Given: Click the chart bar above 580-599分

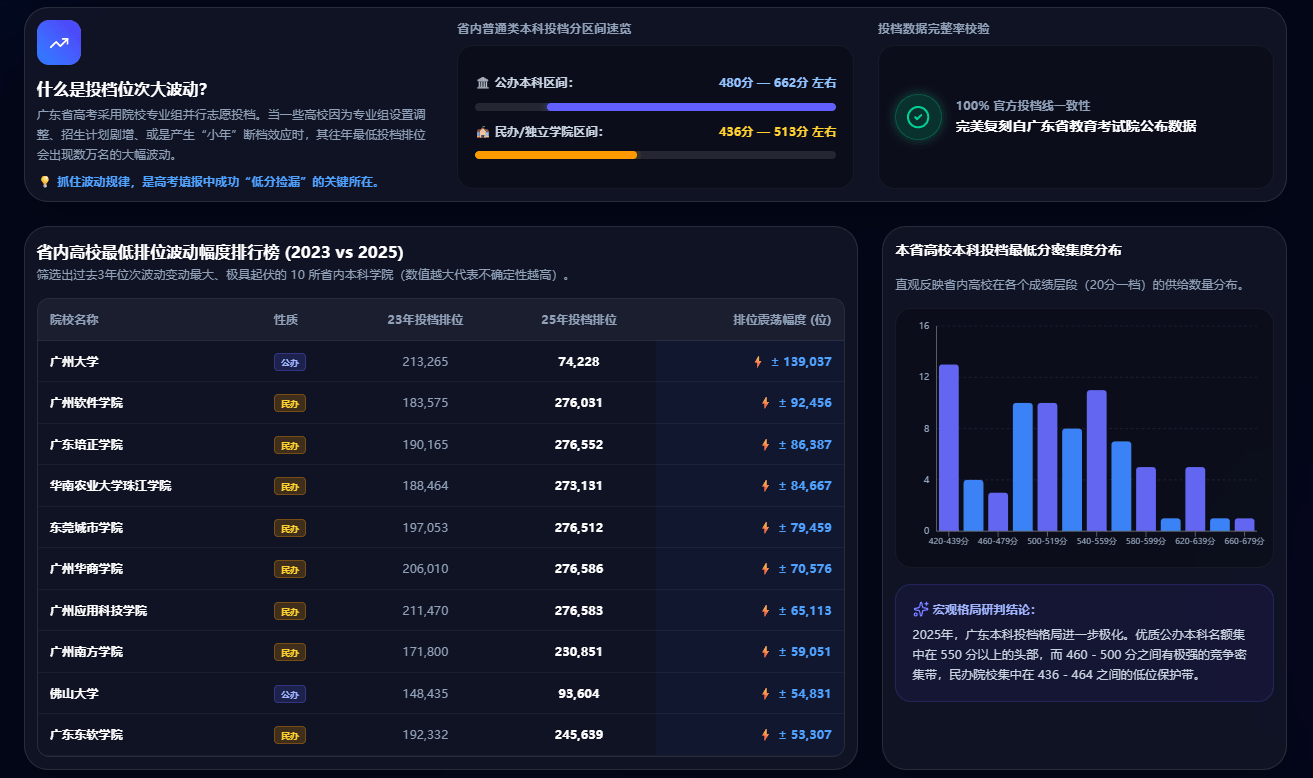Looking at the screenshot, I should pos(1146,499).
